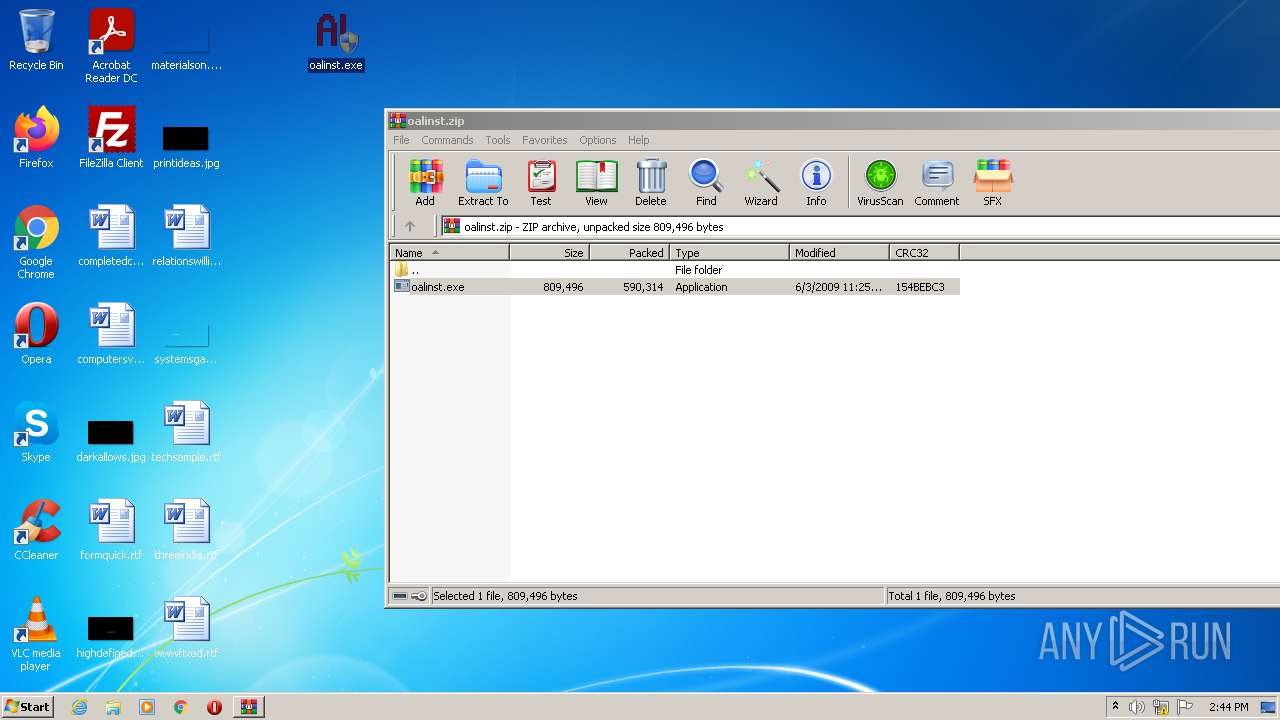Open Opera from the taskbar
Screen dimensions: 1280x720
point(214,707)
